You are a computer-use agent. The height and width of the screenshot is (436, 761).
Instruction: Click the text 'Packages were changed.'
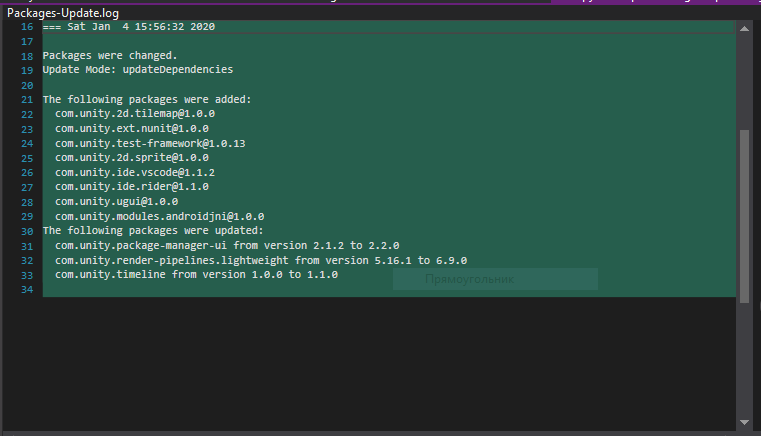110,56
